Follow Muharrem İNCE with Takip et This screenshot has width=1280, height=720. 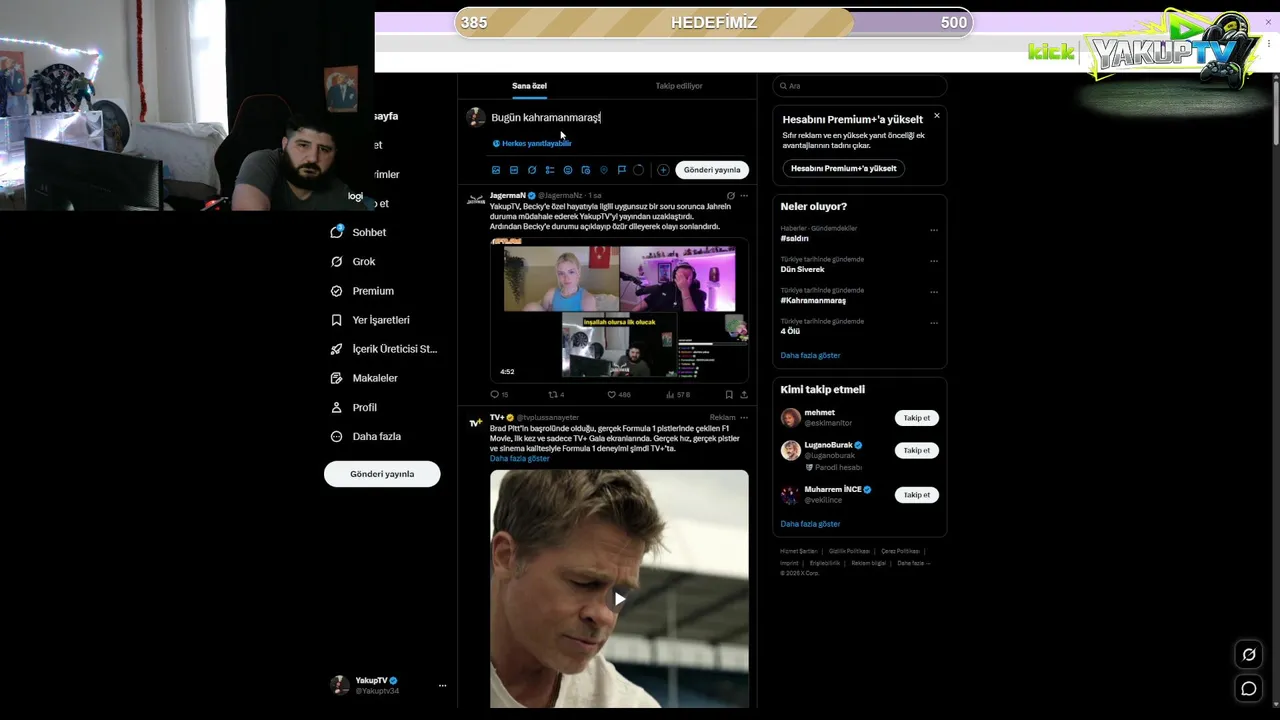point(916,495)
